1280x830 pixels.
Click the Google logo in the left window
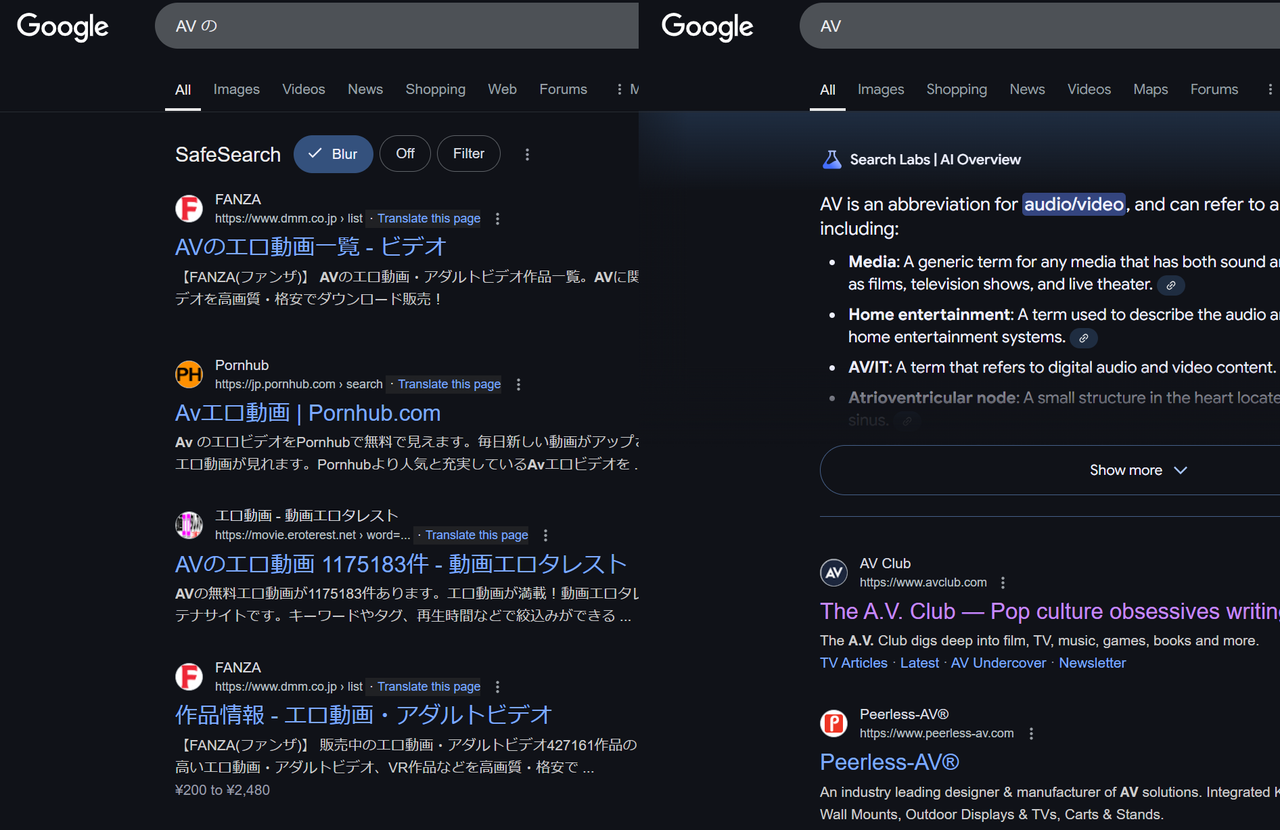(62, 27)
